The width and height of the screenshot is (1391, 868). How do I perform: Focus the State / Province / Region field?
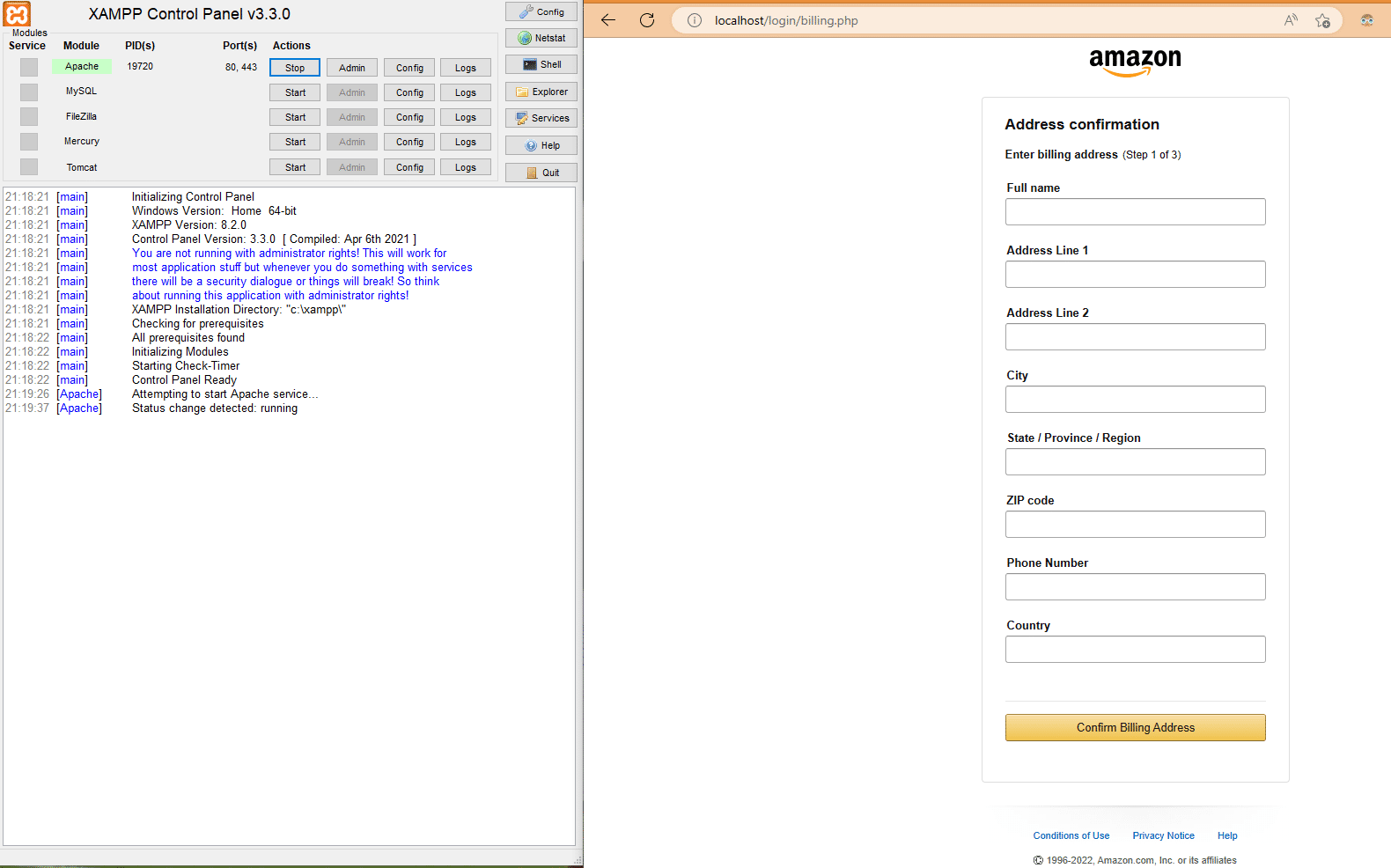1136,461
